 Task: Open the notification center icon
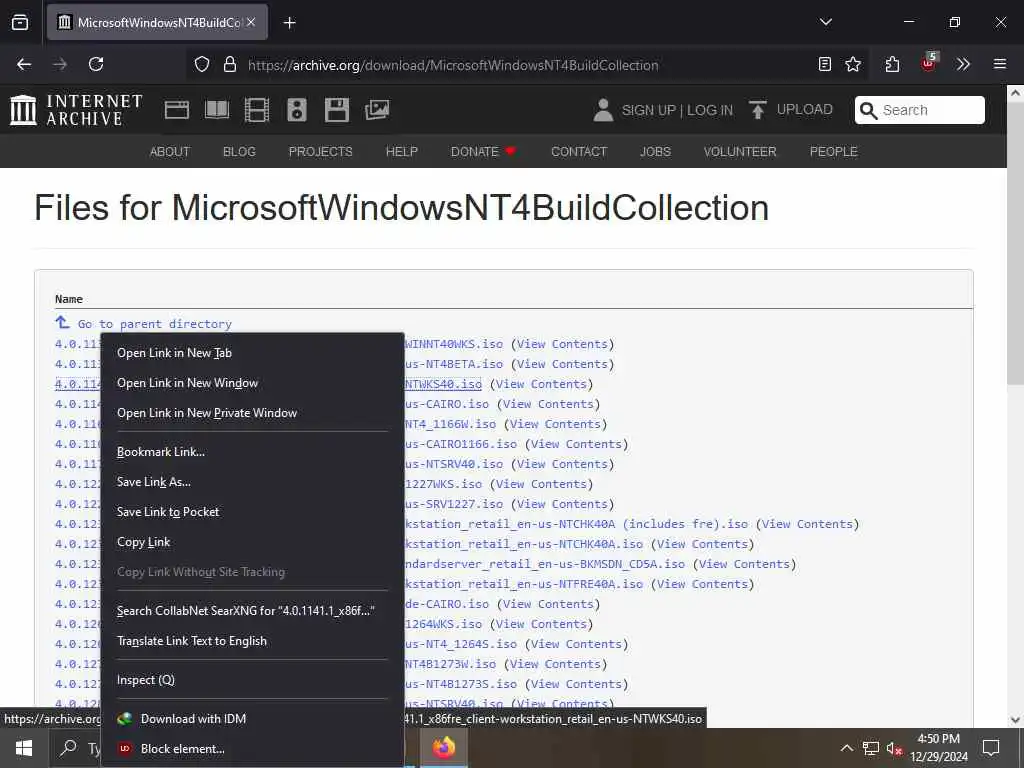pyautogui.click(x=991, y=748)
